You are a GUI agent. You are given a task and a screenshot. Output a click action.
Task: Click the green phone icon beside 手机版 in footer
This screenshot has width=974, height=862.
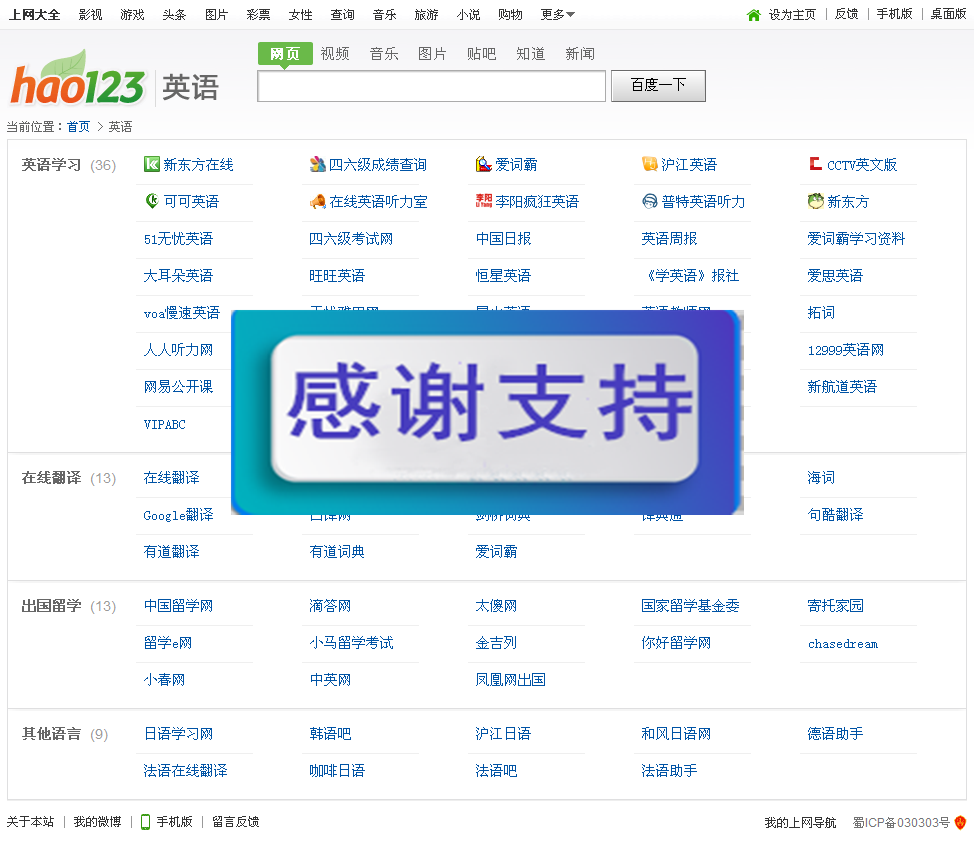point(145,822)
